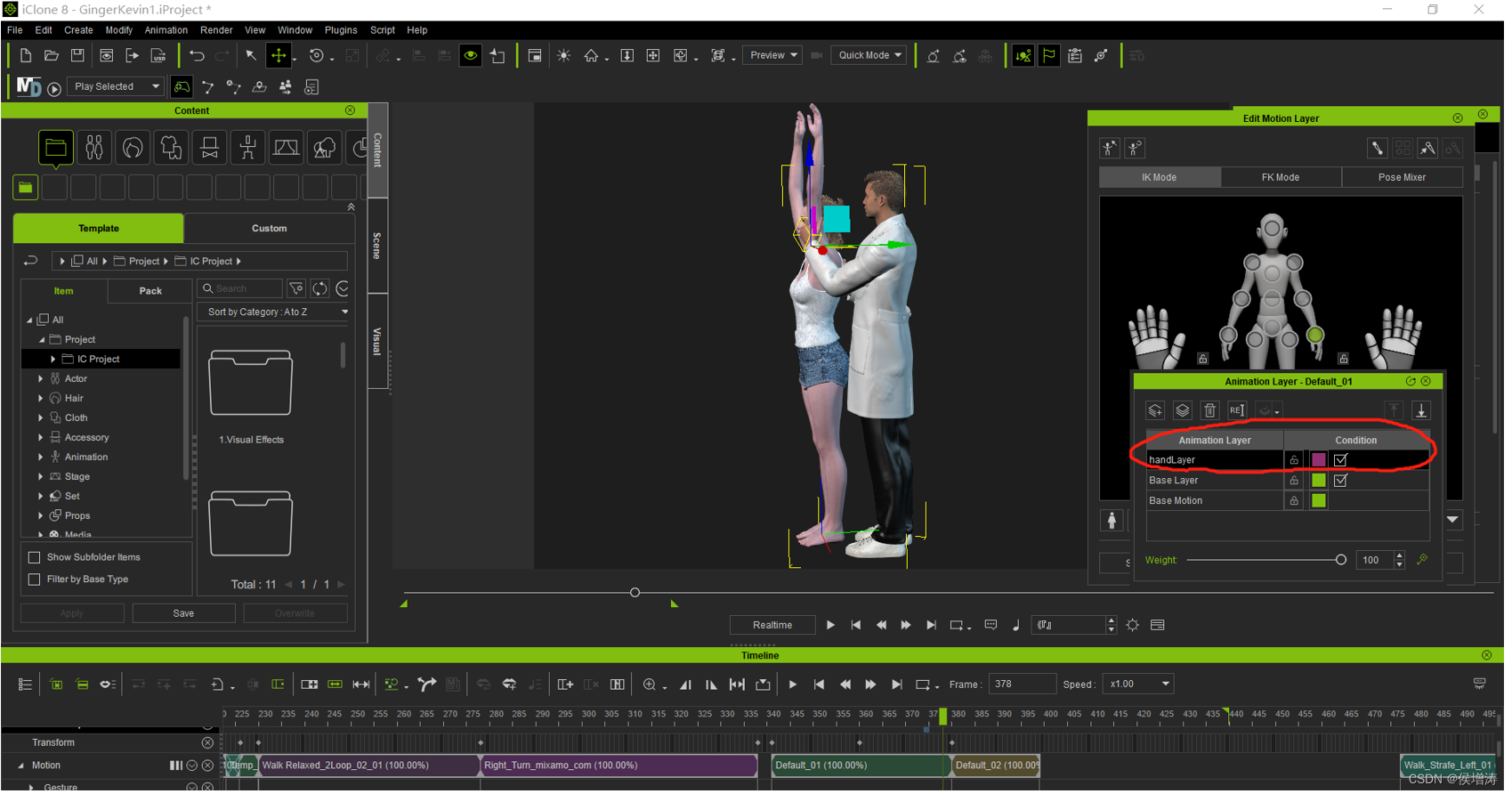Image resolution: width=1512 pixels, height=794 pixels.
Task: Open the Animation menu
Action: (x=166, y=30)
